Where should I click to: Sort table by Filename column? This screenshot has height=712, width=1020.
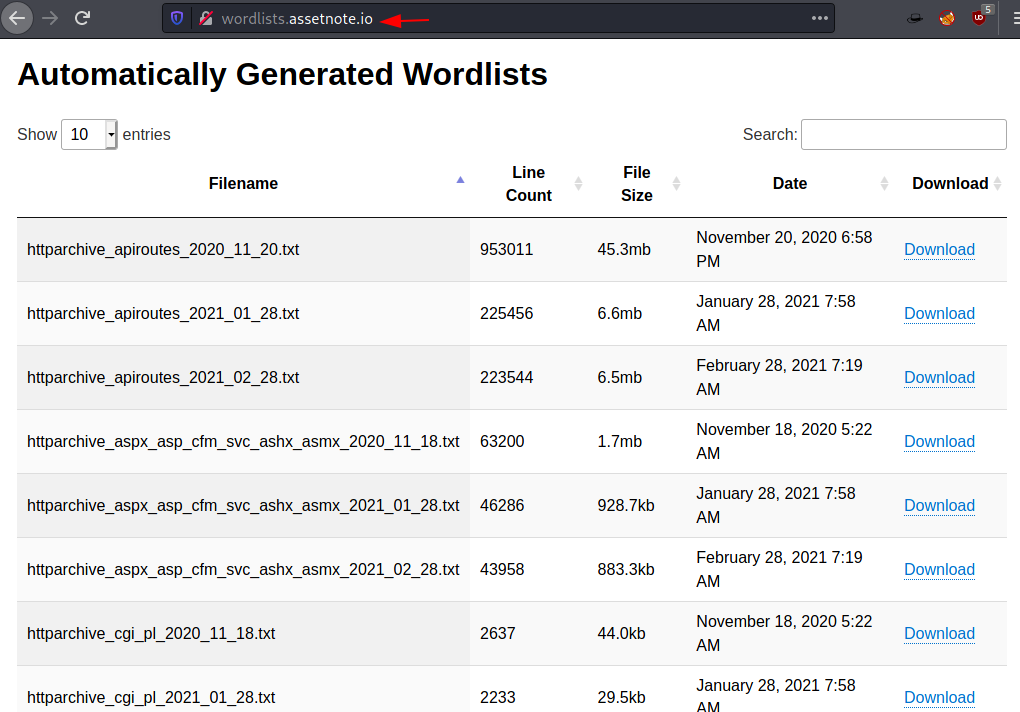tap(243, 184)
